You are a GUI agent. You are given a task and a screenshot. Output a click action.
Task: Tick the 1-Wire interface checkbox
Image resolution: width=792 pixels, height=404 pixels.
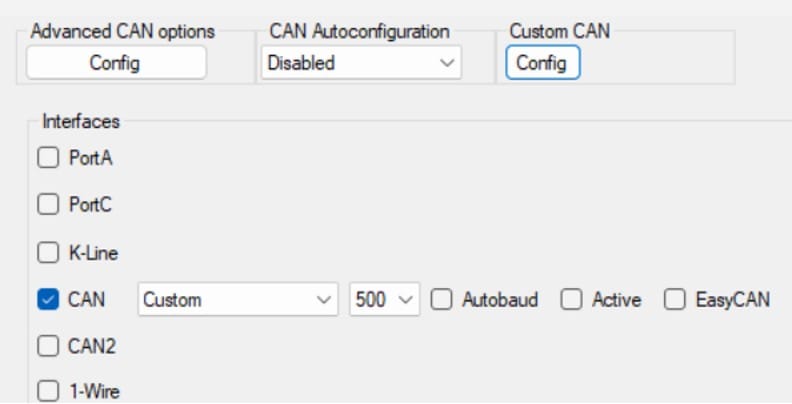[48, 391]
